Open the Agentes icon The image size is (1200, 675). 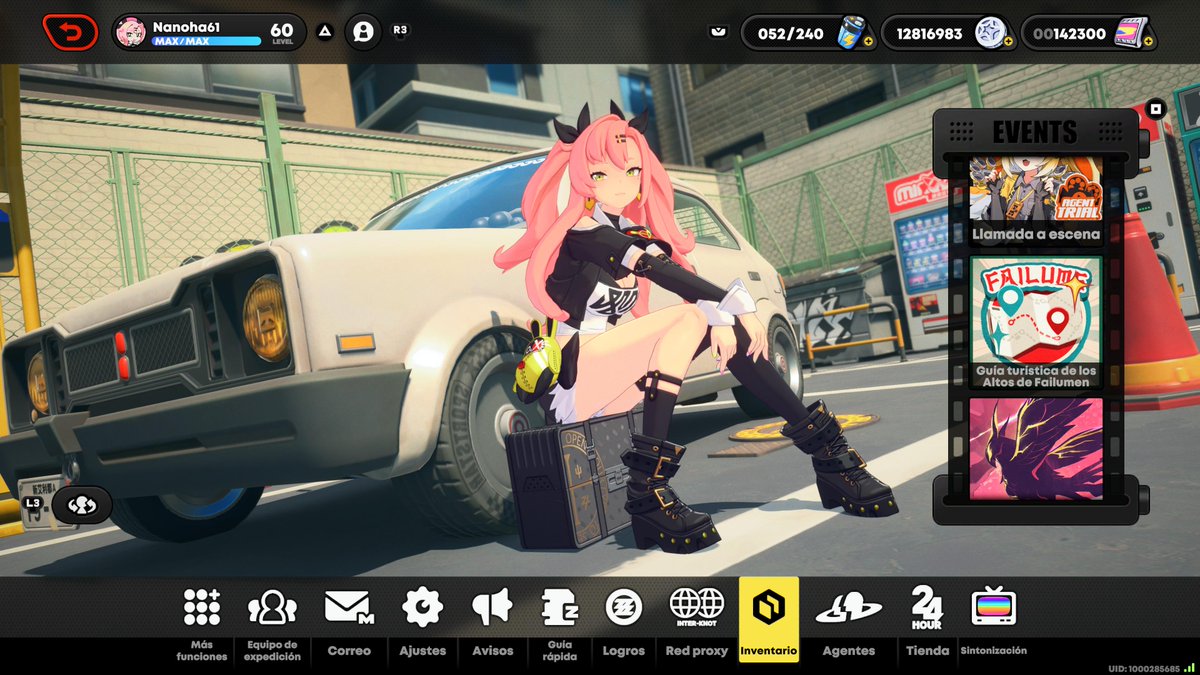coord(849,607)
